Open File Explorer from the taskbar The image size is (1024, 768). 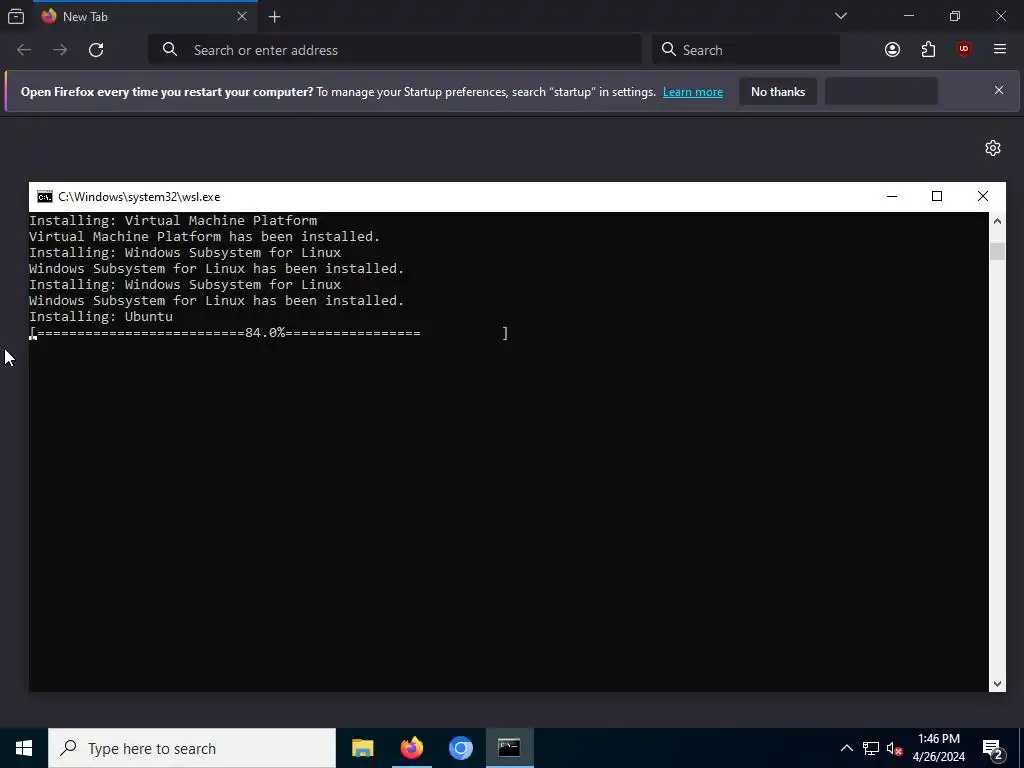362,748
